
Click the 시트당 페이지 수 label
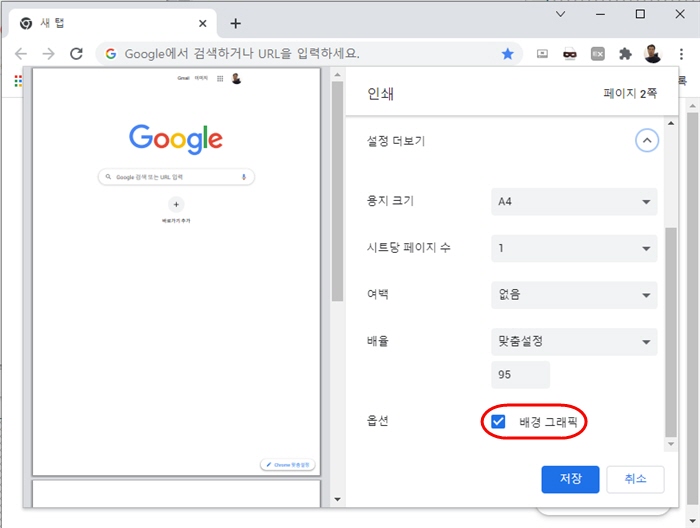coord(408,247)
